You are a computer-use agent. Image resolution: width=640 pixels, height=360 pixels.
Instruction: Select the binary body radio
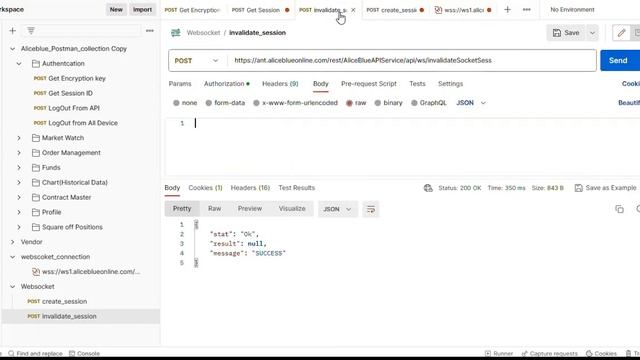(378, 103)
